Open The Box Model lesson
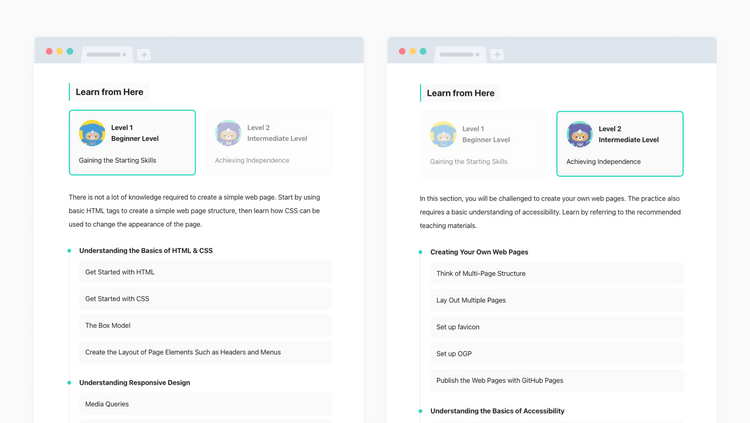 [x=206, y=325]
